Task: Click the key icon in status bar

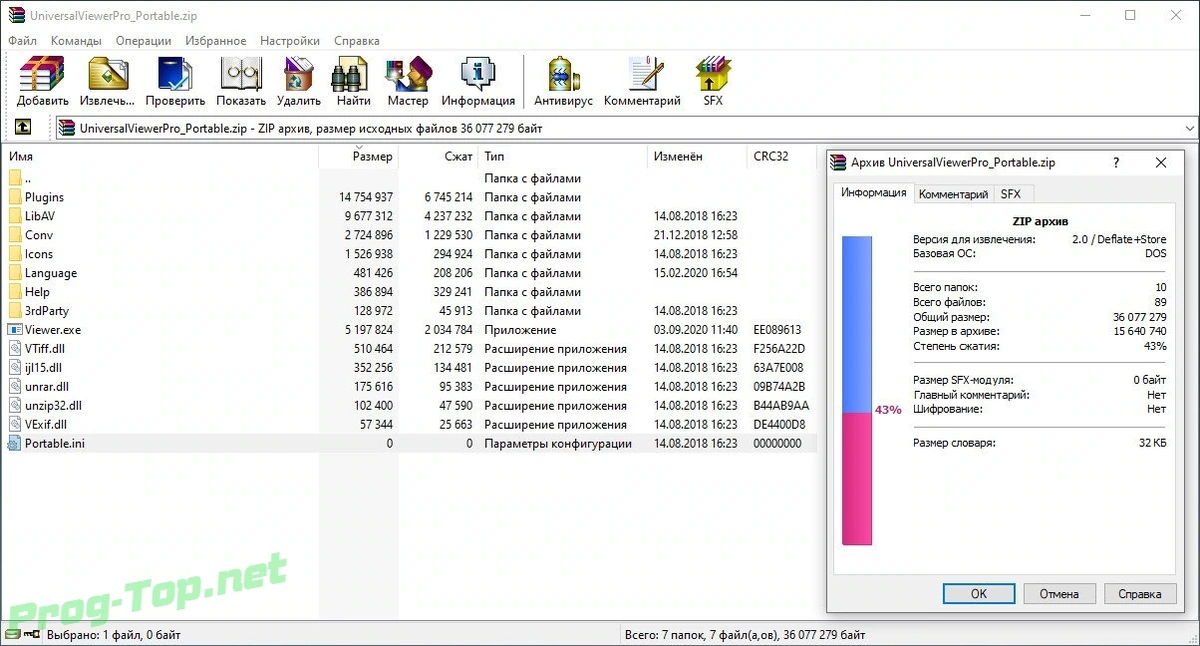Action: pos(30,634)
